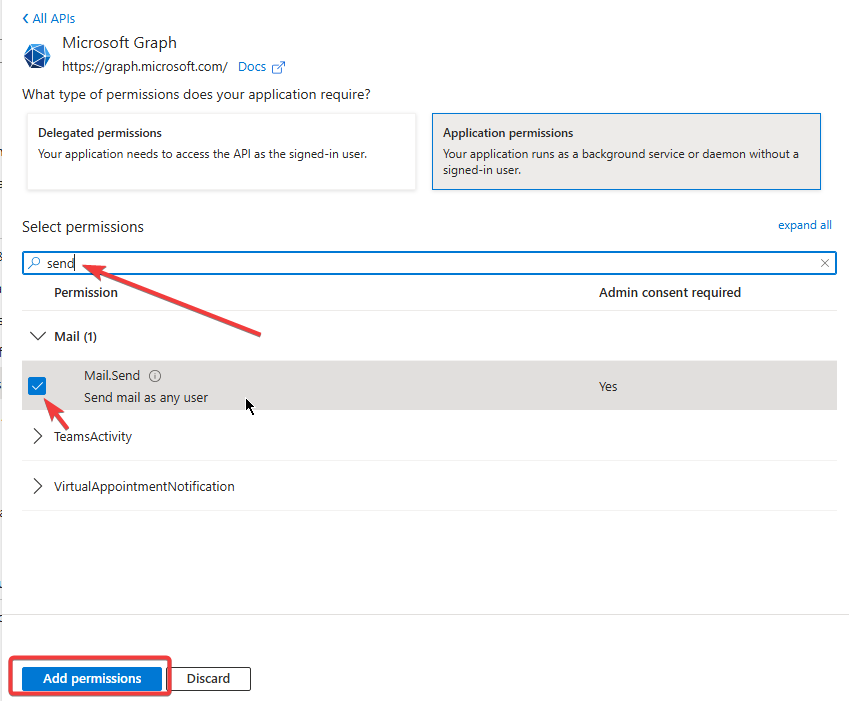849x701 pixels.
Task: Collapse the Mail permissions group
Action: pos(38,336)
